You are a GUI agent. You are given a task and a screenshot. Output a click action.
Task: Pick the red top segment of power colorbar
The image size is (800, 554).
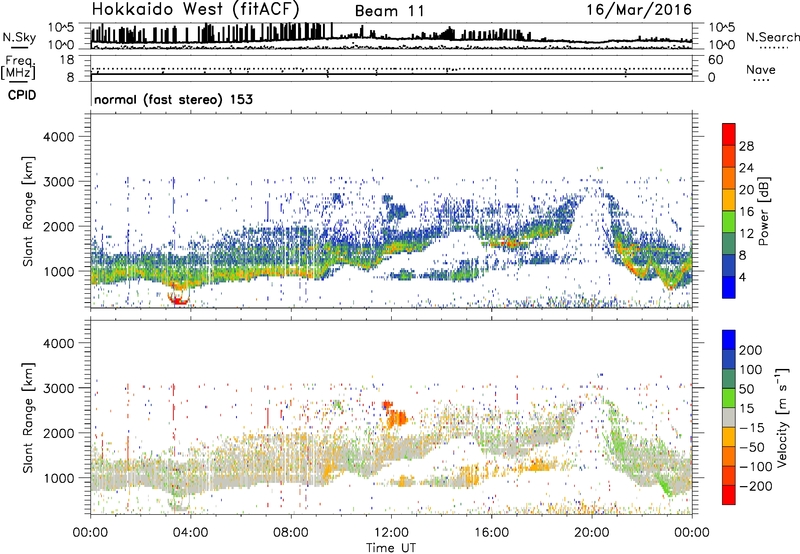[x=729, y=134]
